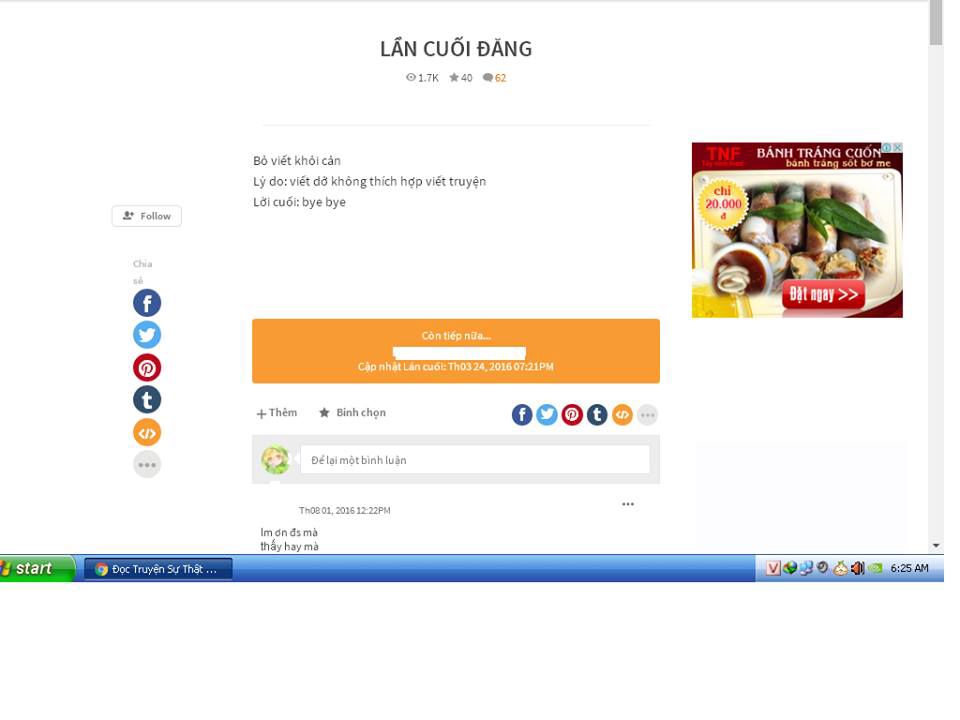The width and height of the screenshot is (960, 720).
Task: Click Đặt ngay in the bánh tráng ad
Action: point(824,295)
